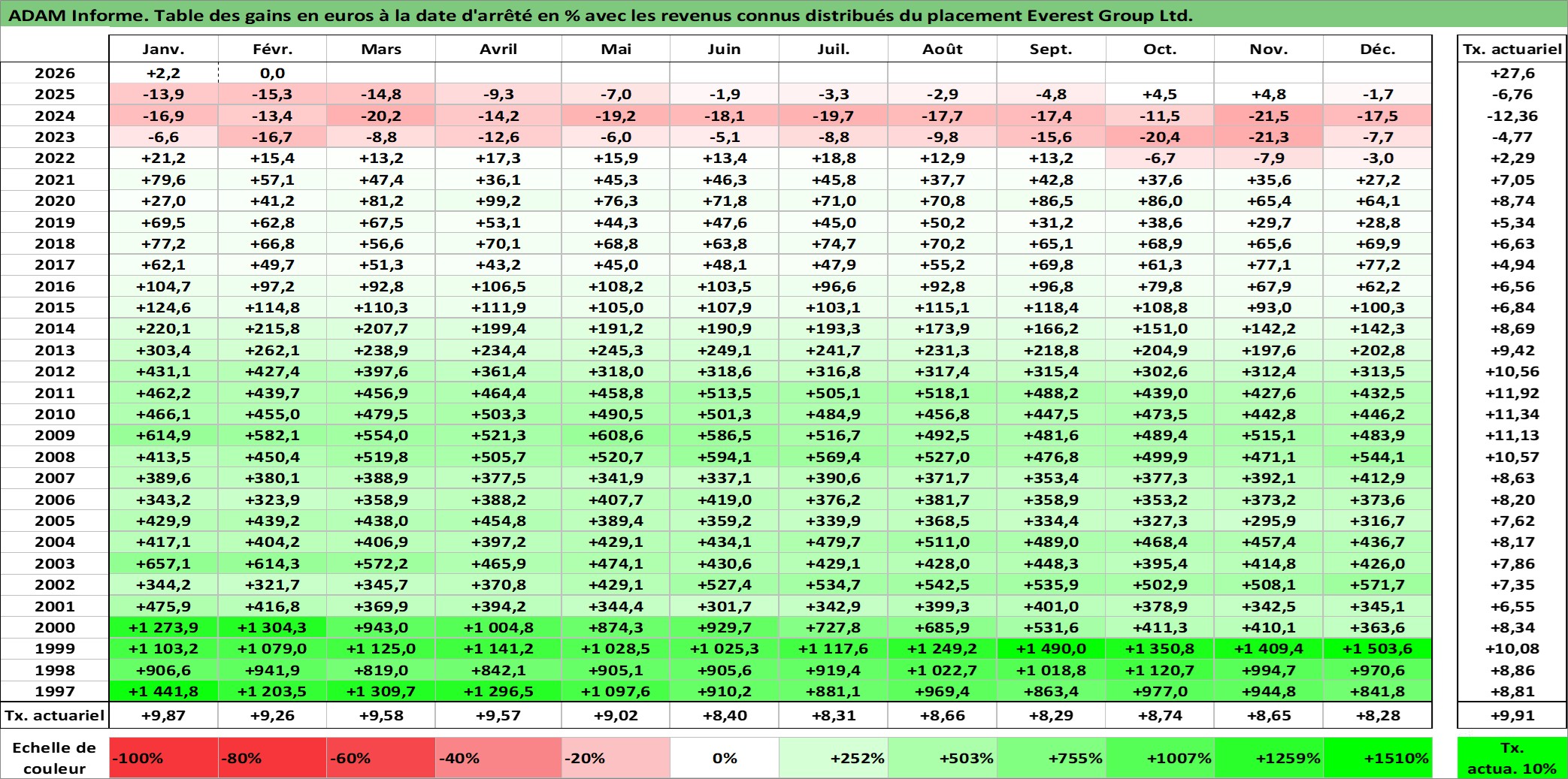Screen dimensions: 1568x779
Task: Select the '+1 490,0' September 1999 cell
Action: 1052,648
